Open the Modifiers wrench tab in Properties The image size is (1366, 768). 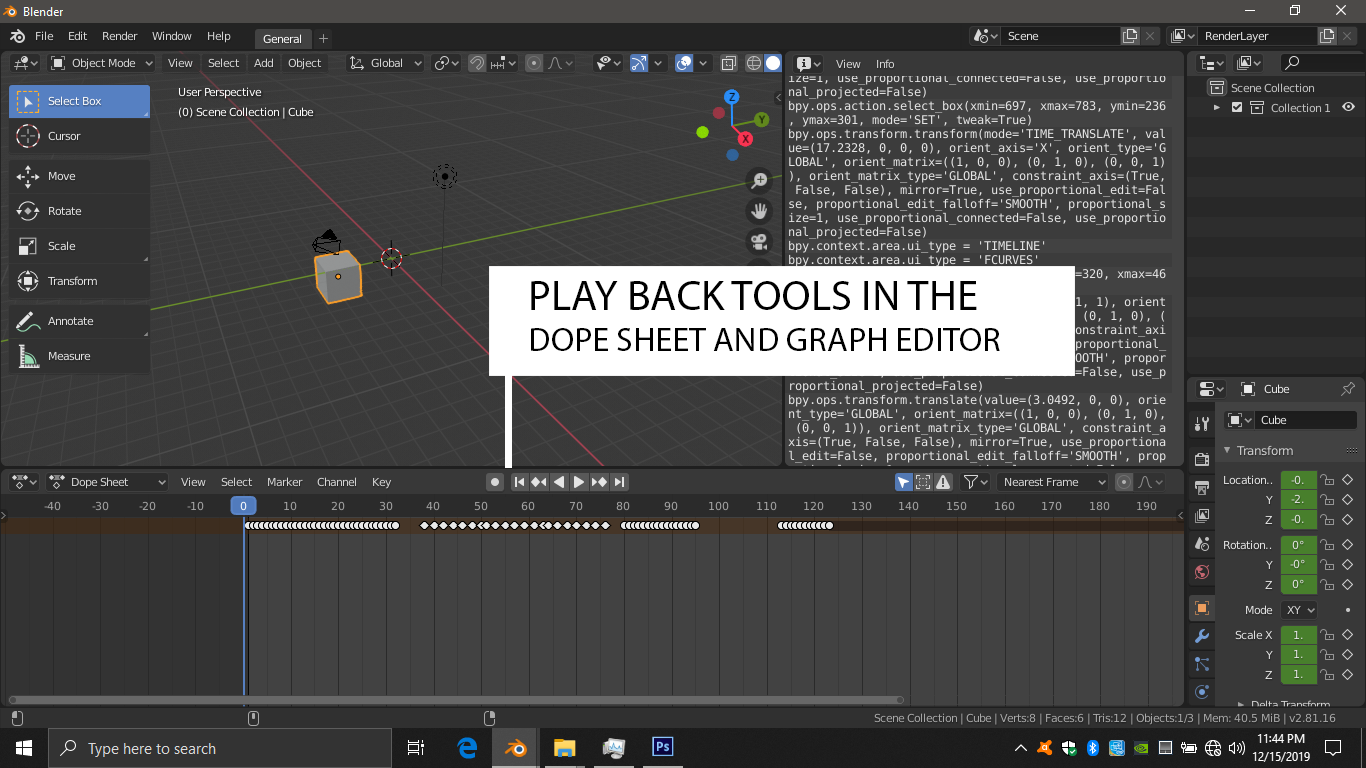(1202, 636)
